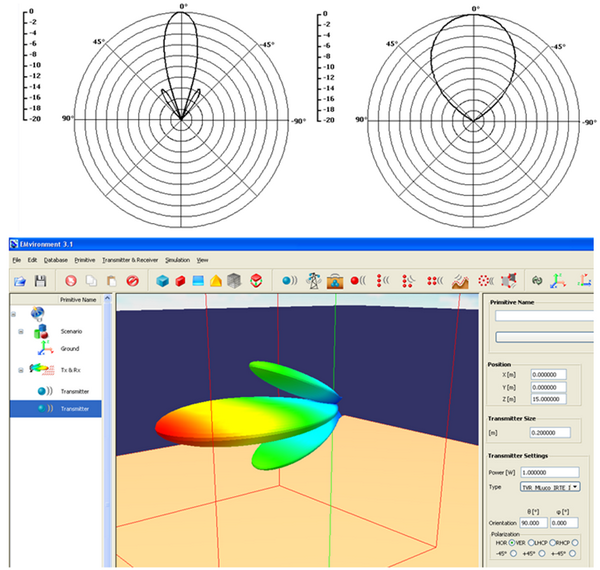
Task: Add a blue cube primitive
Action: pos(162,282)
